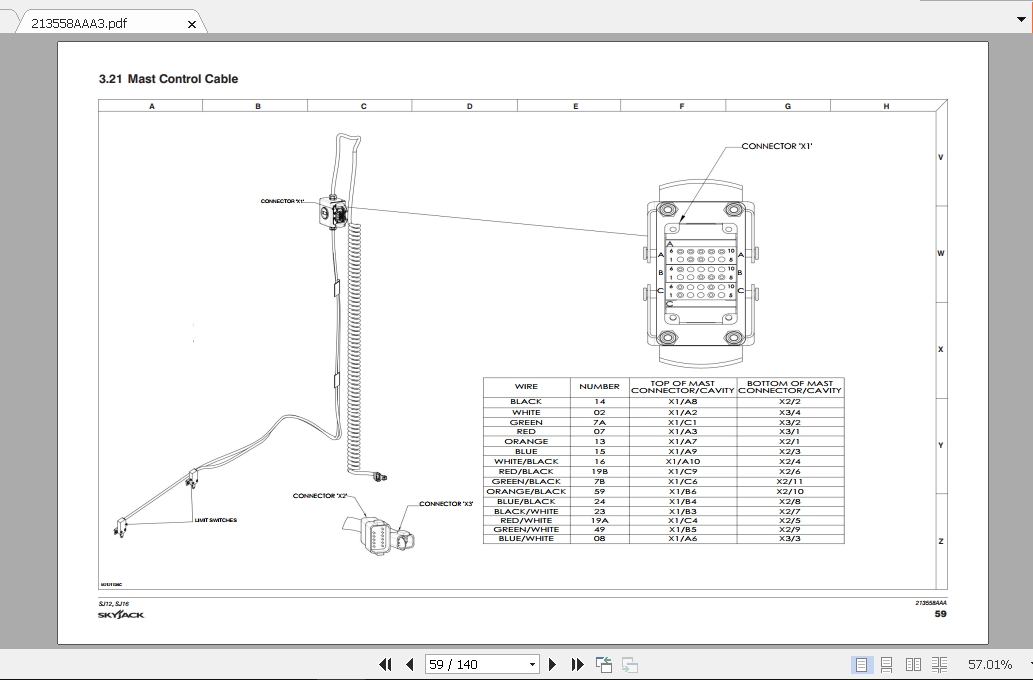The image size is (1033, 680).
Task: Go to the previous page
Action: pos(409,663)
